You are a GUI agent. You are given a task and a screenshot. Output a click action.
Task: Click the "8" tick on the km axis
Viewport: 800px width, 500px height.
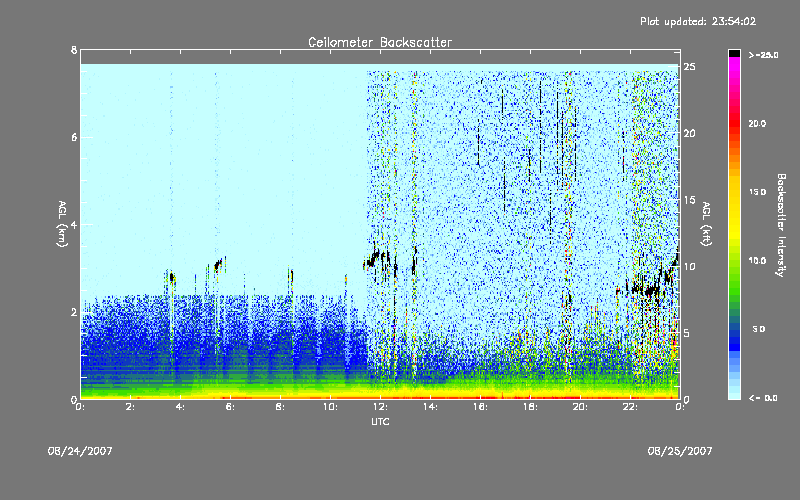[74, 50]
